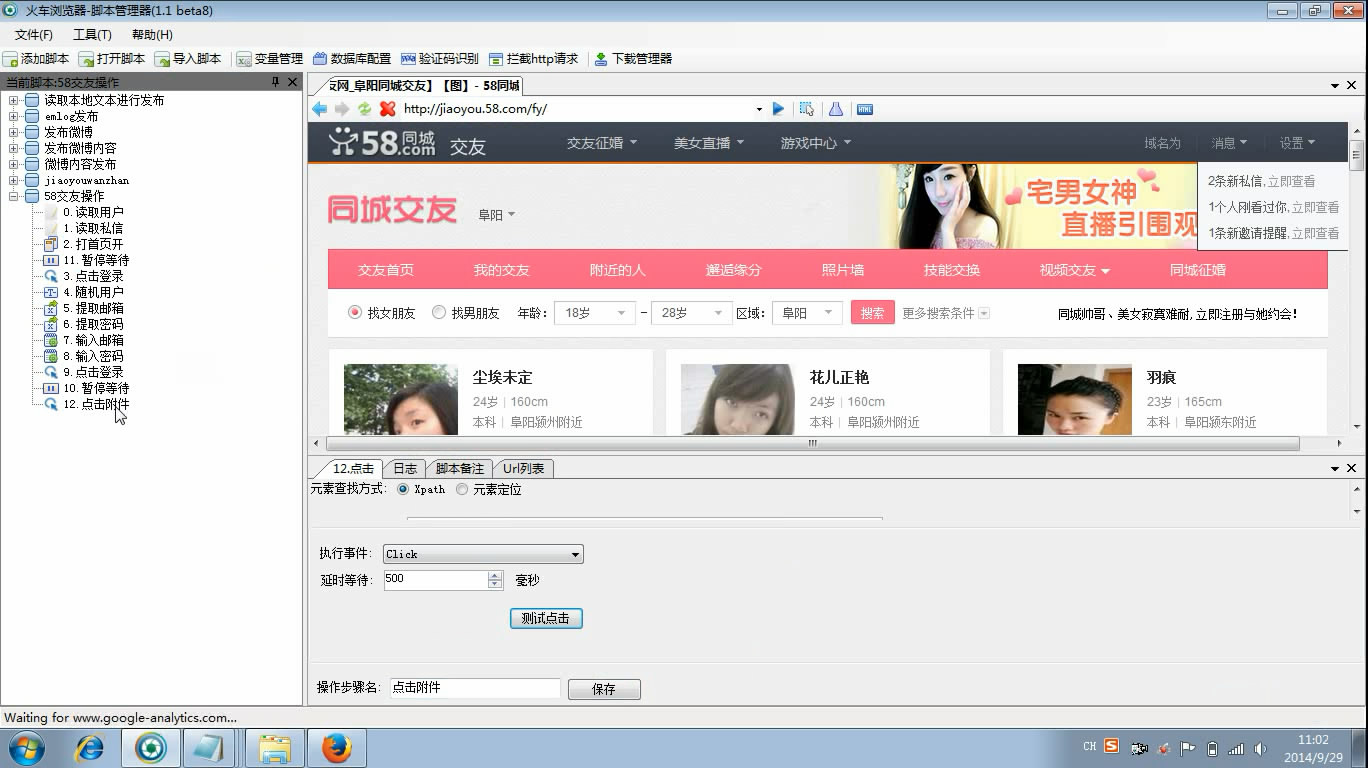The image size is (1368, 768).
Task: Open 变量管理 variable manager
Action: 269,59
